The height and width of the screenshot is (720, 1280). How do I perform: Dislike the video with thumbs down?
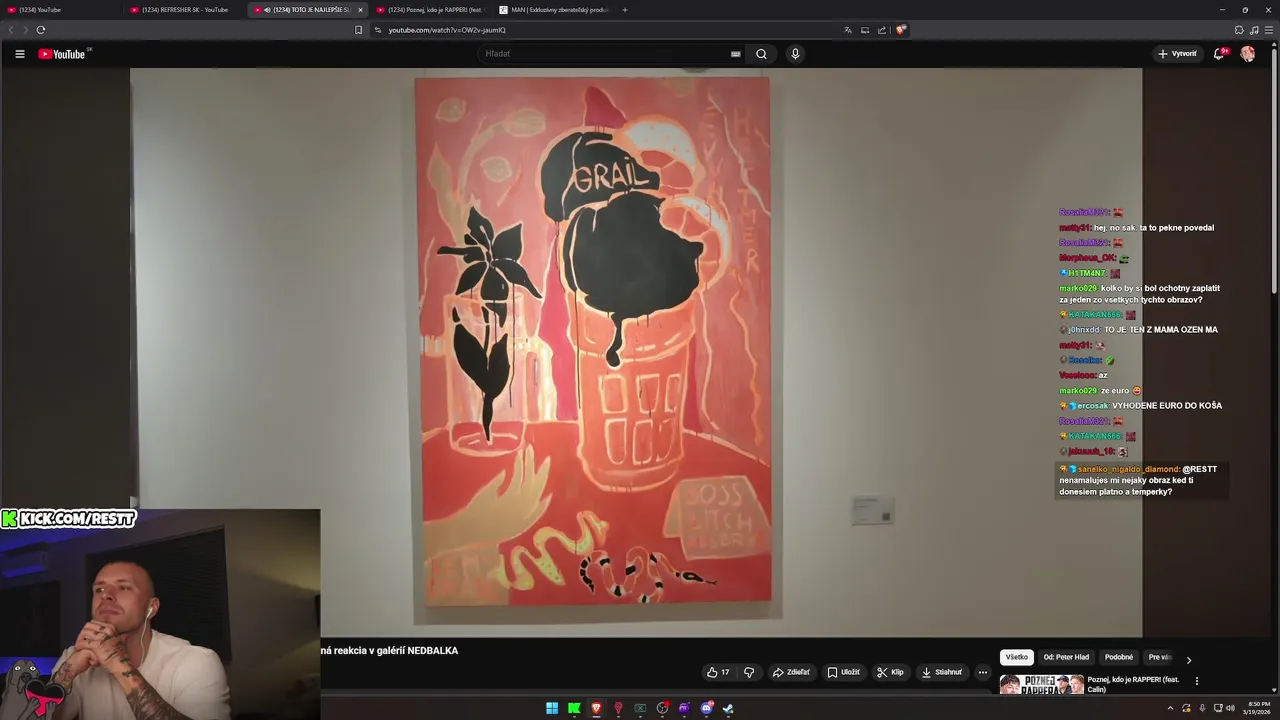coord(749,672)
